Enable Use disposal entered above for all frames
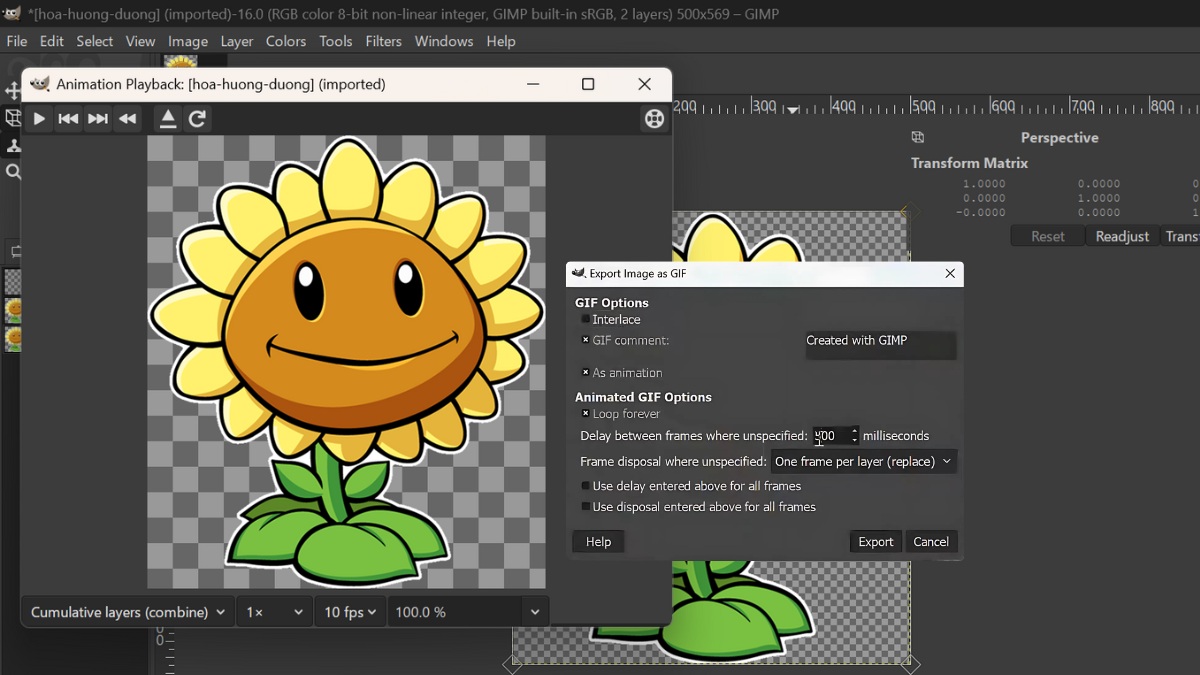Viewport: 1200px width, 675px height. coord(586,508)
